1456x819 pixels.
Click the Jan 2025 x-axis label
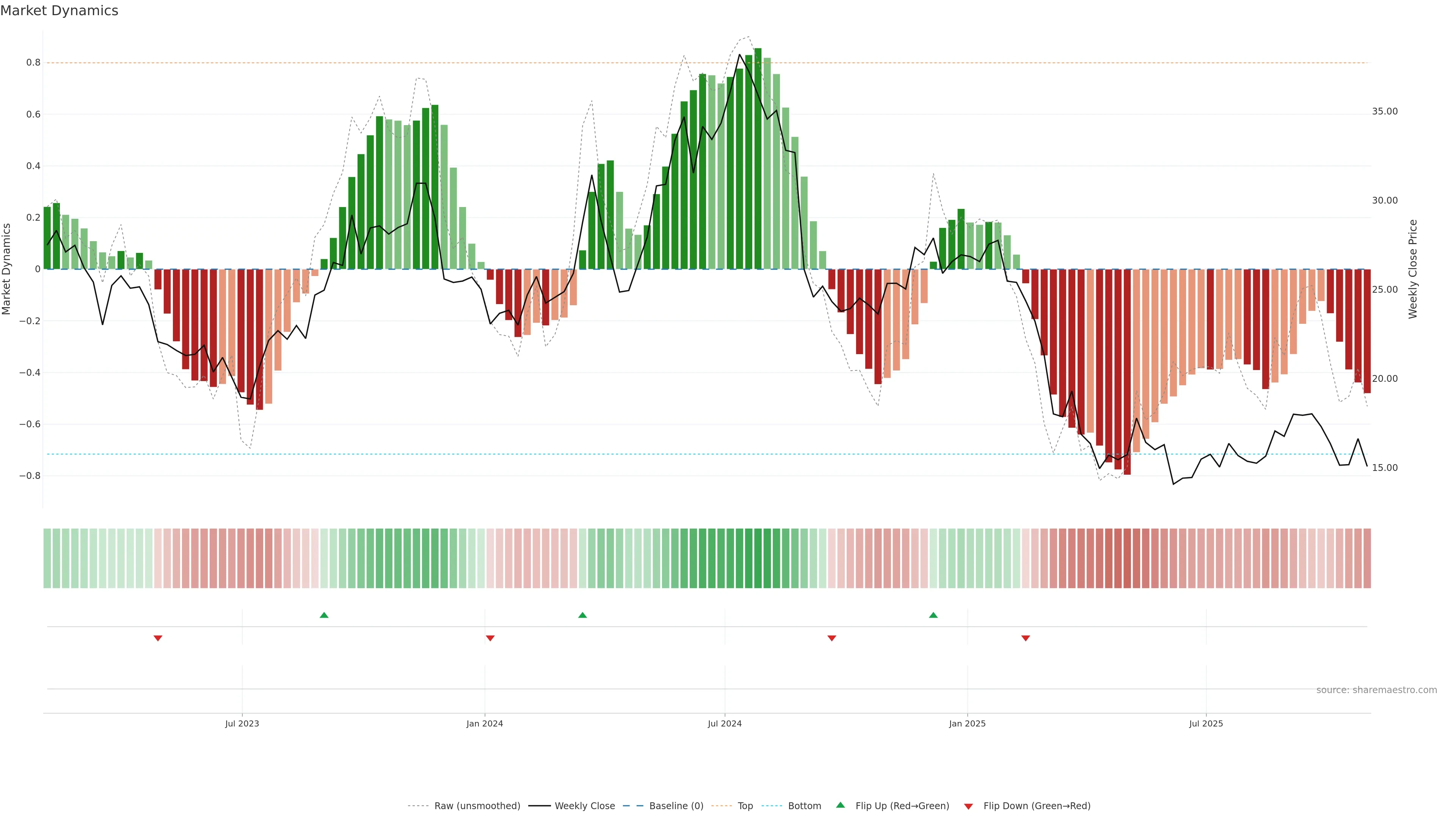coord(967,723)
